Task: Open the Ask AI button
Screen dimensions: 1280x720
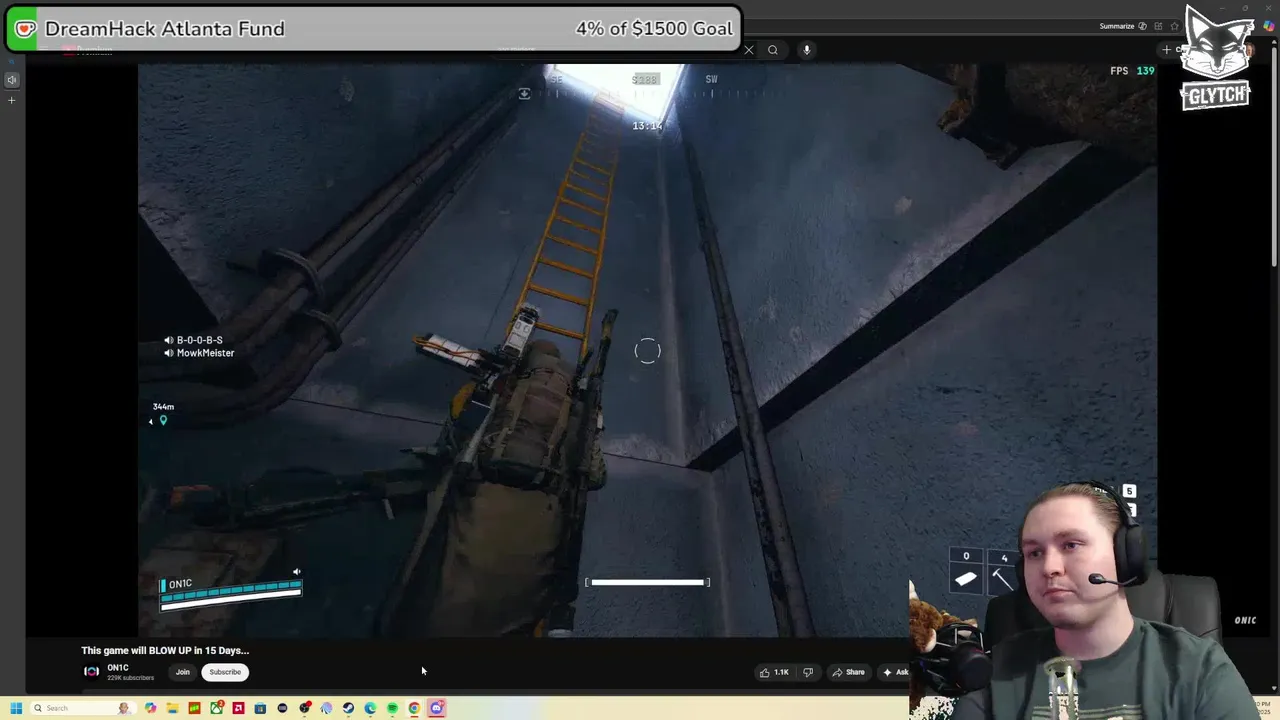Action: [x=895, y=672]
